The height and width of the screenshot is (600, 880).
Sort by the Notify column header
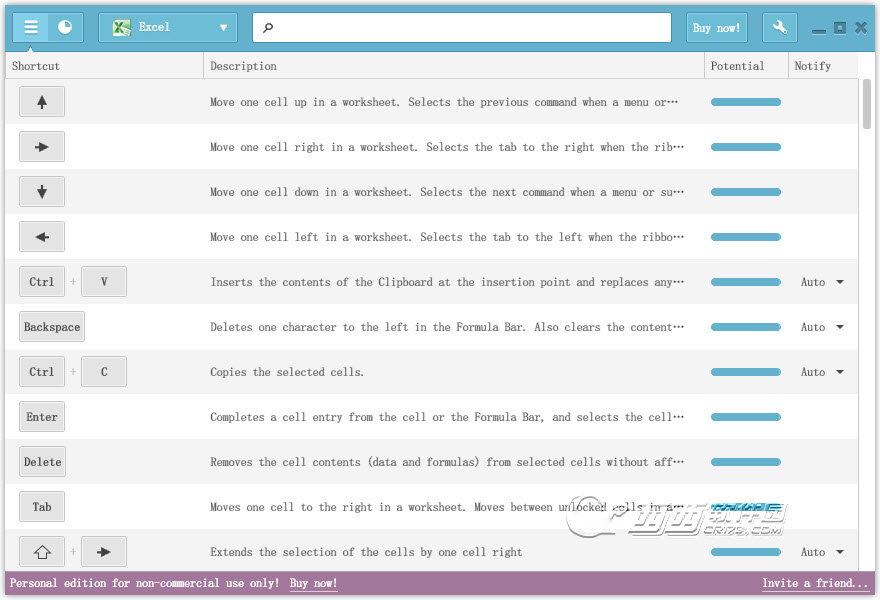823,66
